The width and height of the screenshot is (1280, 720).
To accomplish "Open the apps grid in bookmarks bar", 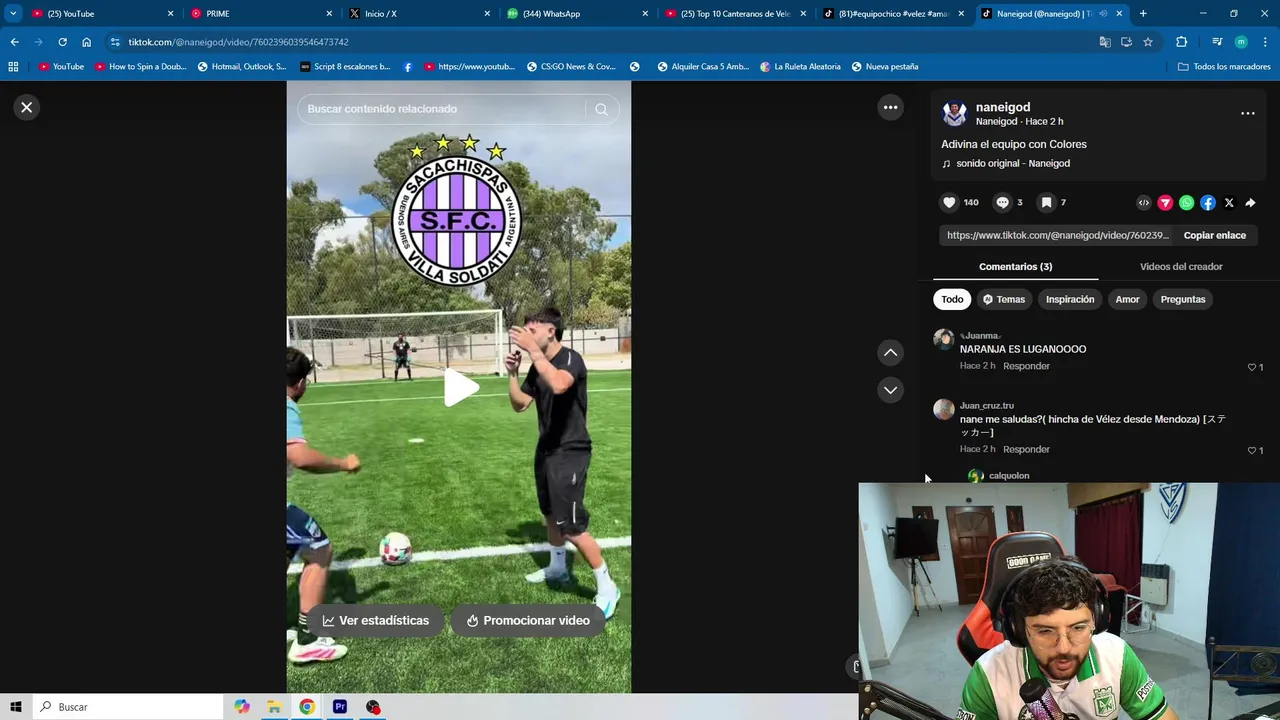I will (x=13, y=67).
